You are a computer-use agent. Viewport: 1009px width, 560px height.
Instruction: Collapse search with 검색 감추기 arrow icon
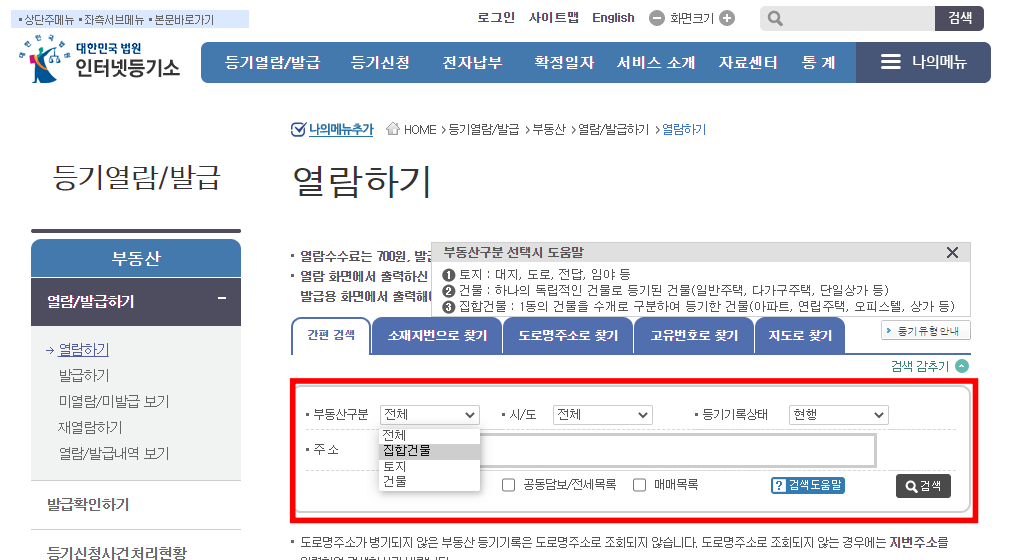click(962, 366)
